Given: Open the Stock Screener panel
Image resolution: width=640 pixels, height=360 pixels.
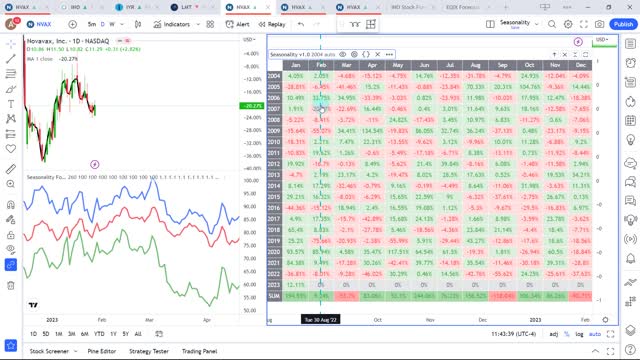Looking at the screenshot, I should pos(49,351).
